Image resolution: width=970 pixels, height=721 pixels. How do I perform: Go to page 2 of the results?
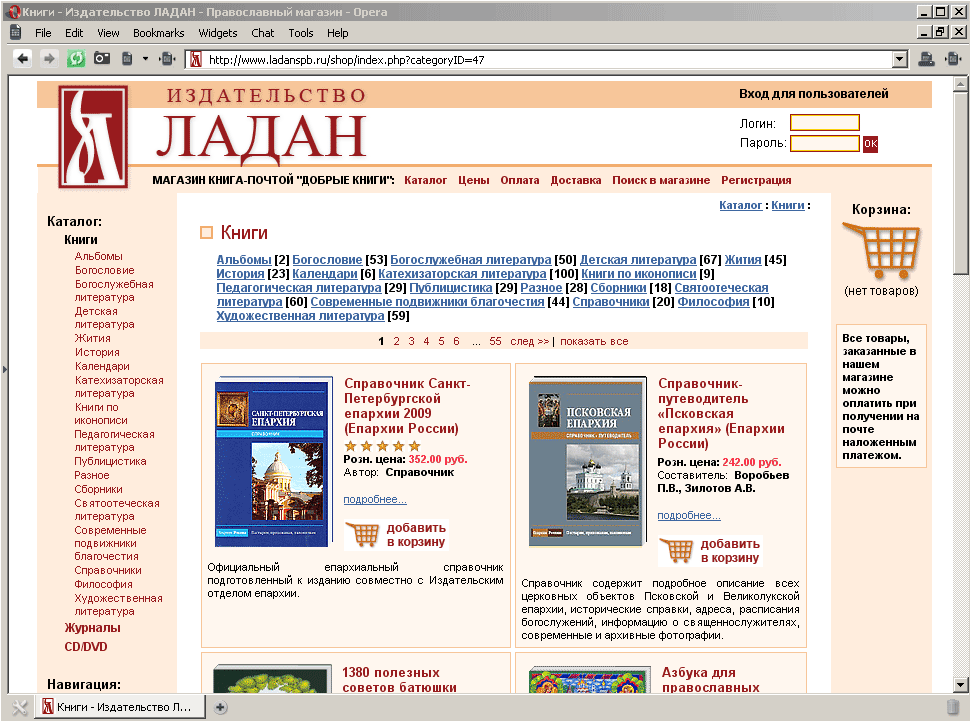pyautogui.click(x=396, y=341)
